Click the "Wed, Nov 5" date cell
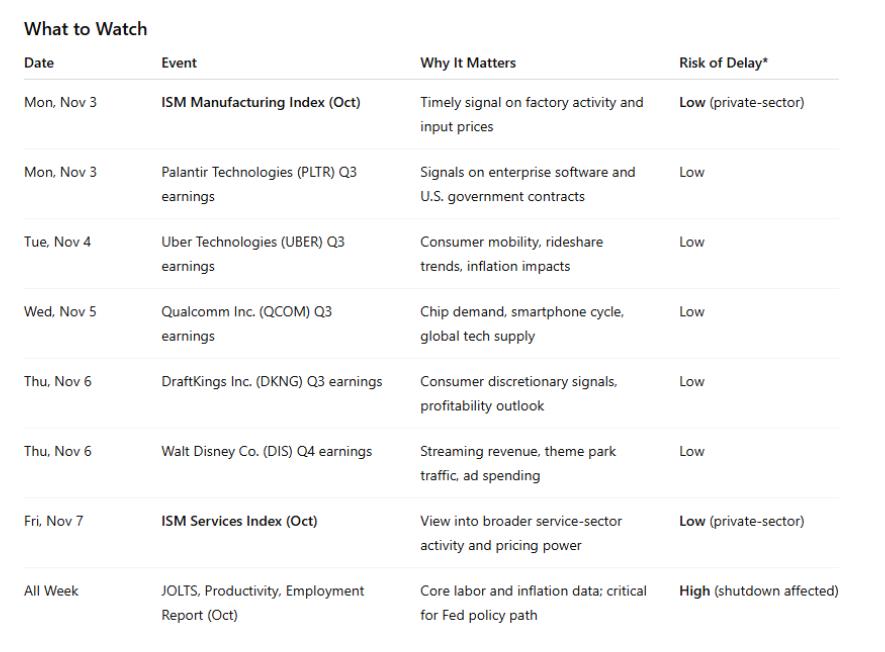Screen dimensions: 885x652 click(60, 312)
